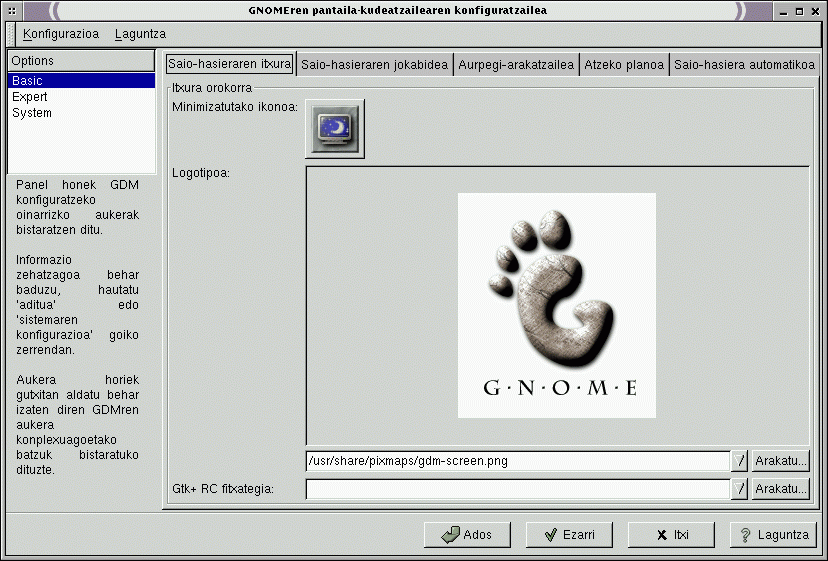Open the Atzeko planoa tab
The width and height of the screenshot is (828, 561).
[624, 64]
